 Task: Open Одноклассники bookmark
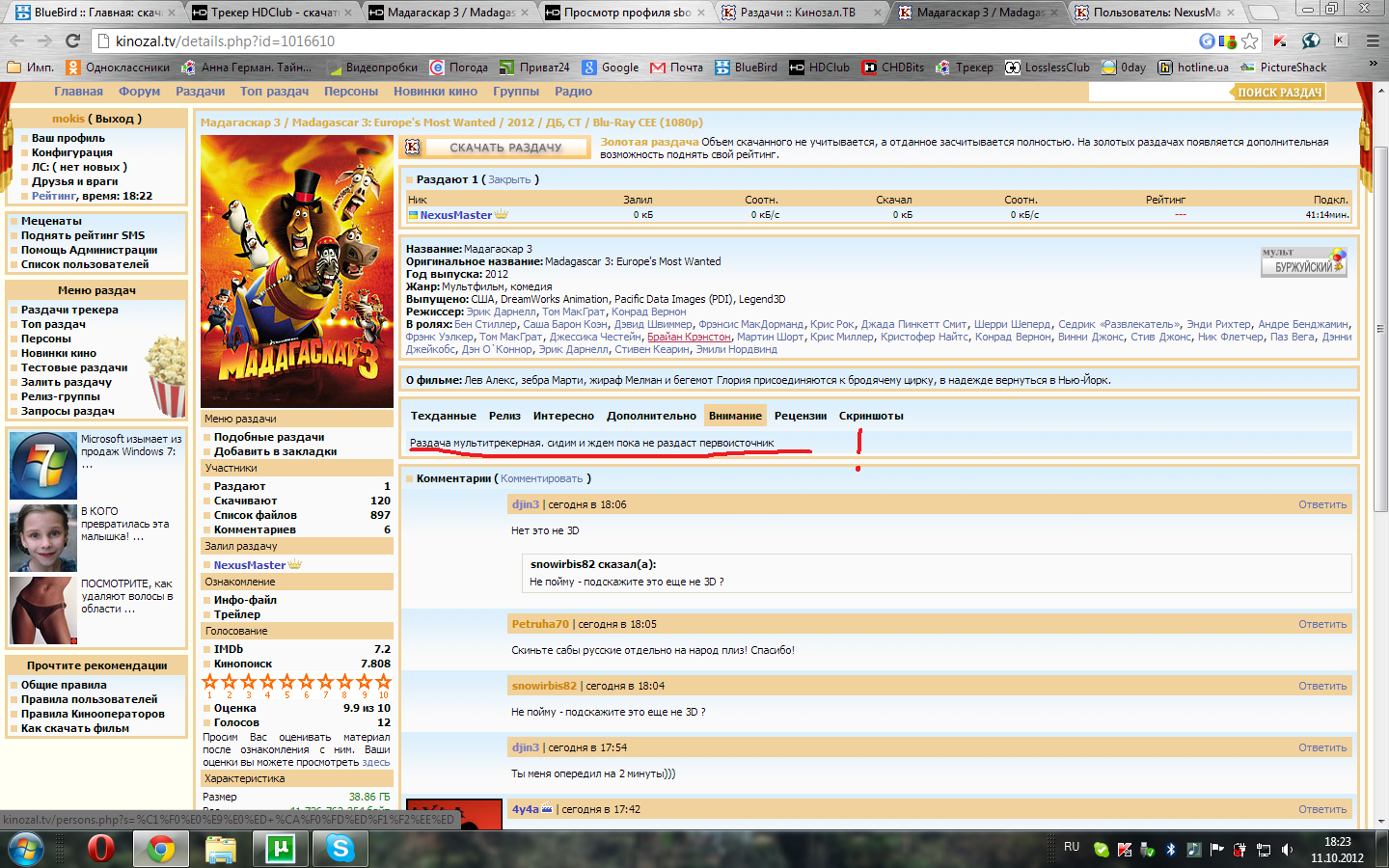[118, 68]
